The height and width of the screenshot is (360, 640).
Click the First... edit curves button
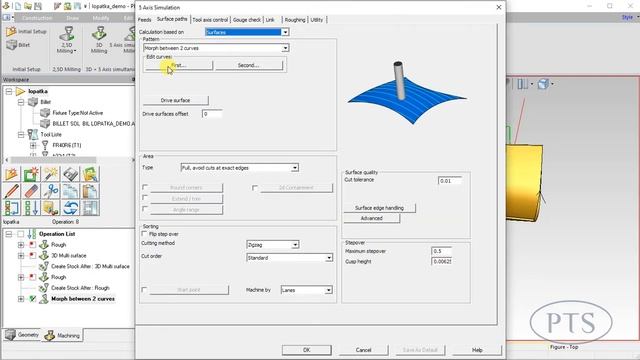tap(178, 65)
